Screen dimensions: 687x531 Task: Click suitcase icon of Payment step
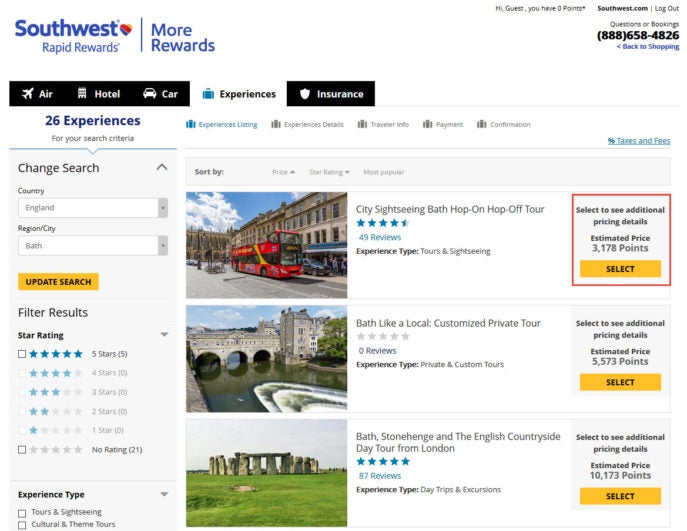click(427, 124)
